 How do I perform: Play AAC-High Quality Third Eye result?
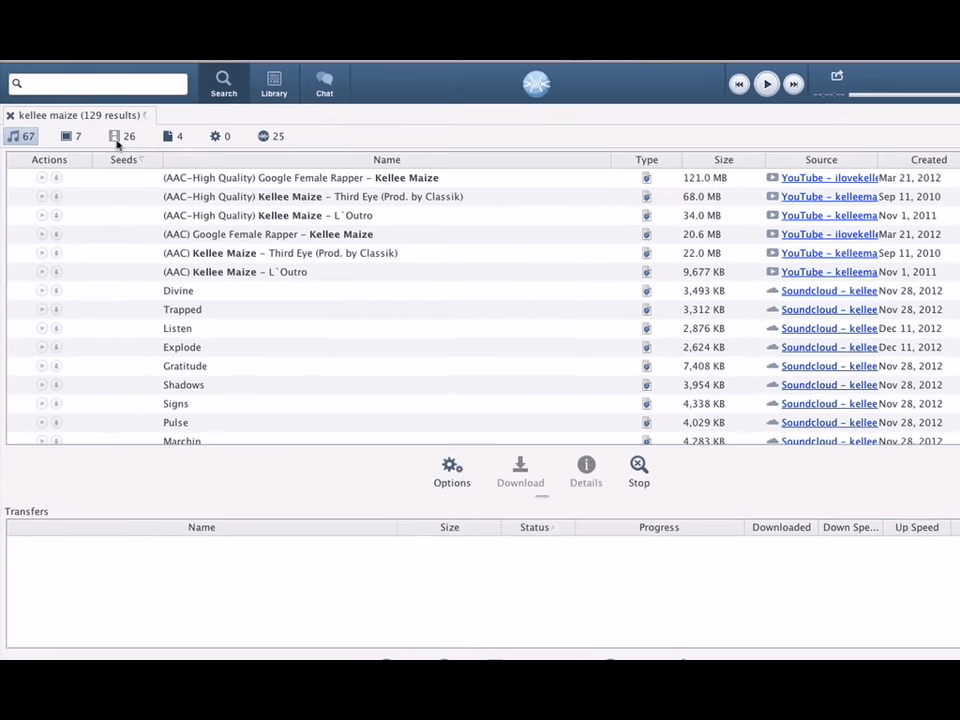(x=42, y=197)
